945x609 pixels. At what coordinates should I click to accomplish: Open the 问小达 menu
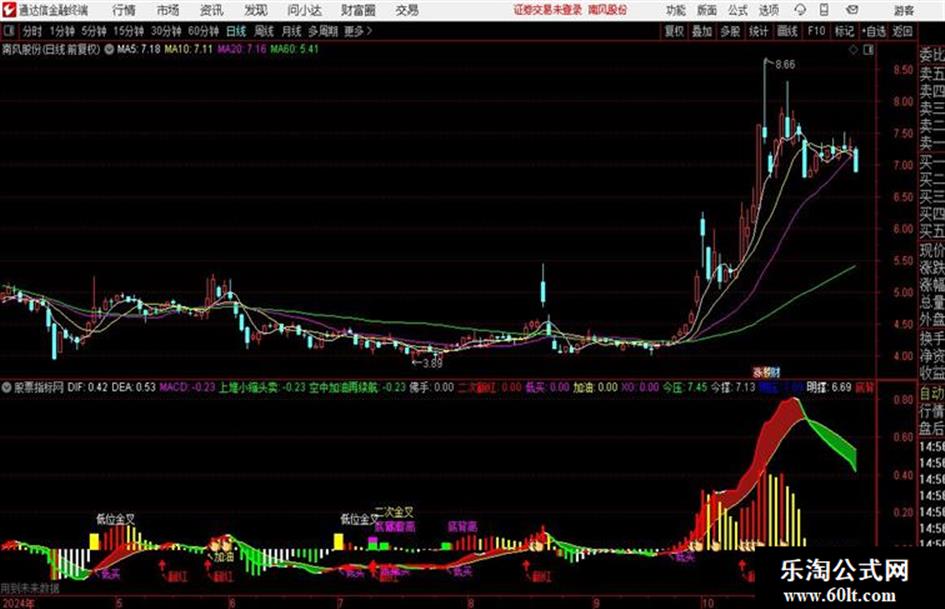[304, 10]
